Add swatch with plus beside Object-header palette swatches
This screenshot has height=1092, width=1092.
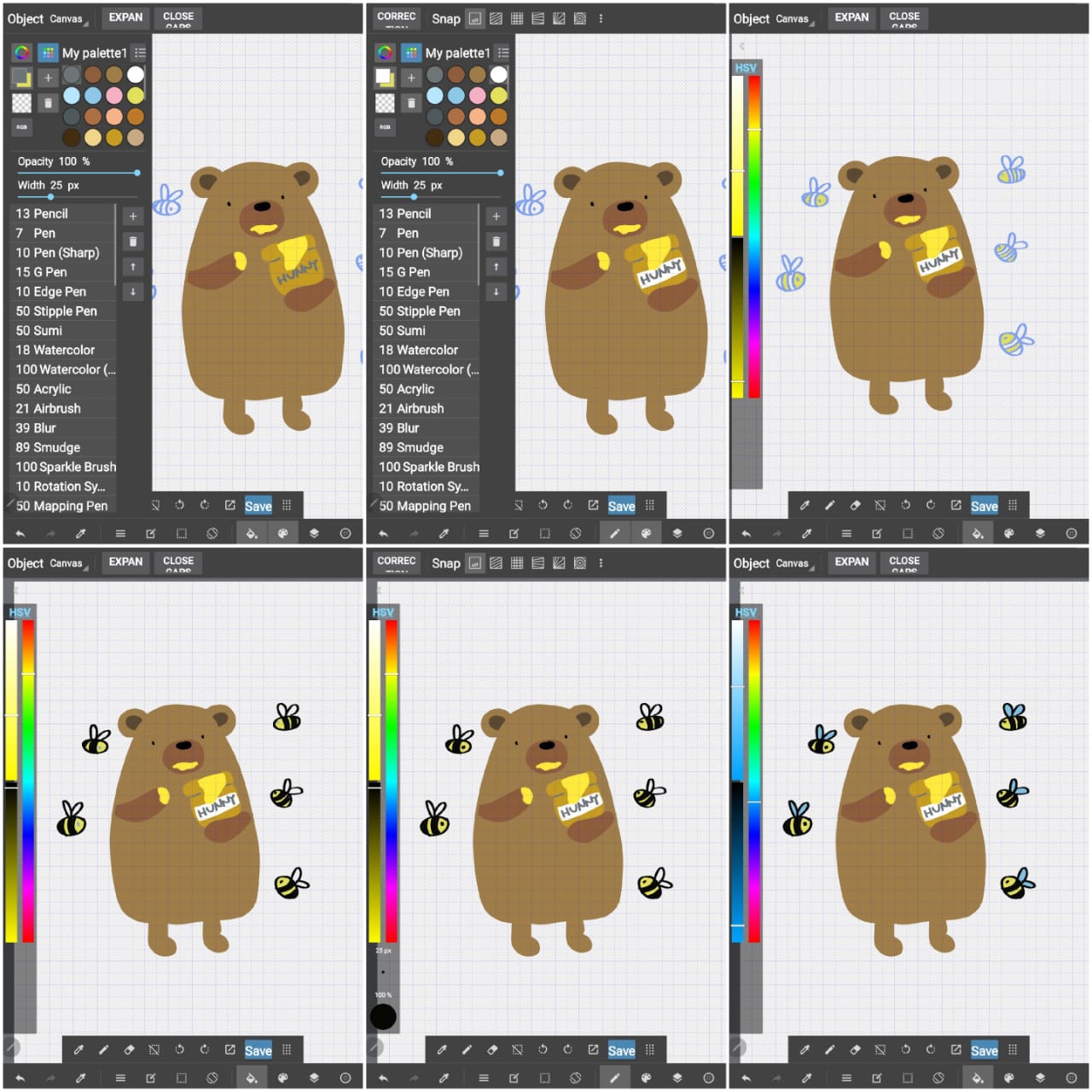pyautogui.click(x=48, y=78)
